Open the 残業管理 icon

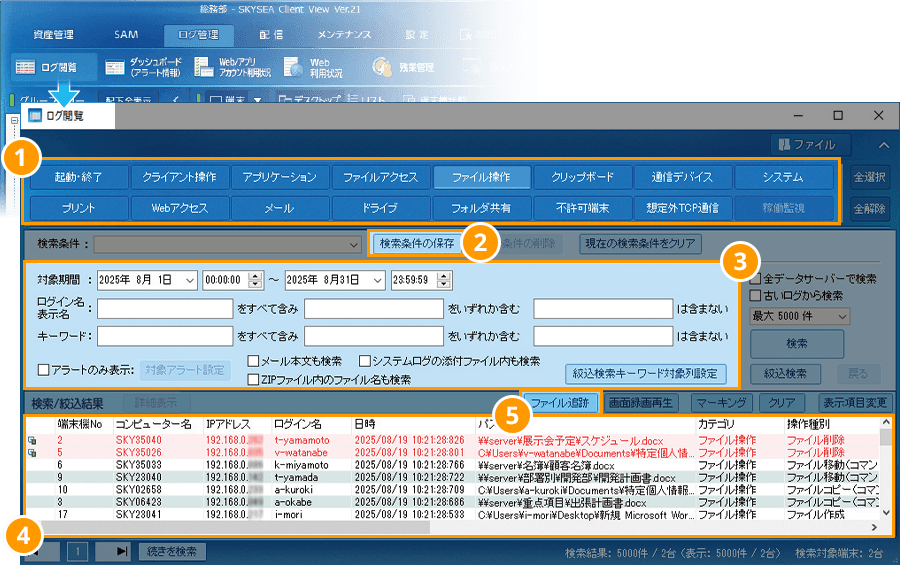click(382, 67)
